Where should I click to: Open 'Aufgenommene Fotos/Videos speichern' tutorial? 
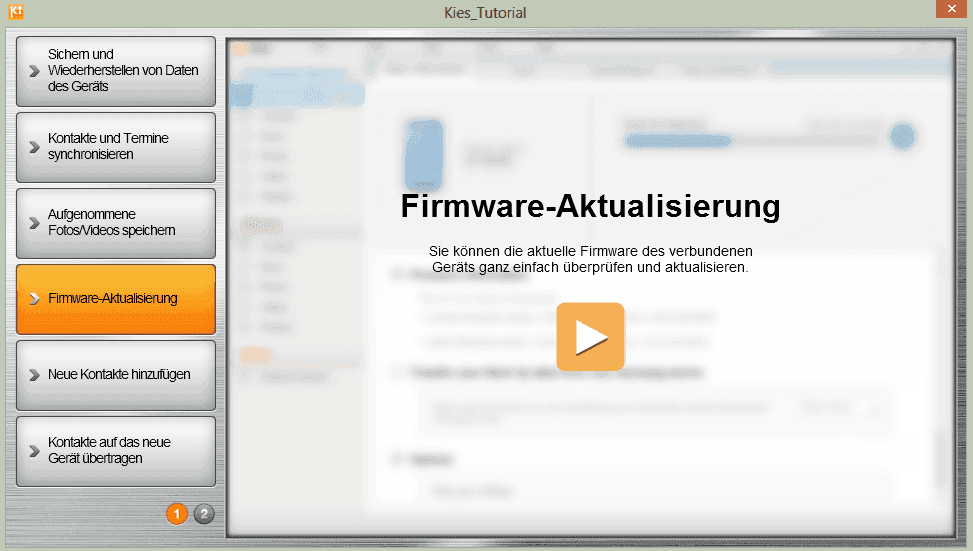click(116, 223)
